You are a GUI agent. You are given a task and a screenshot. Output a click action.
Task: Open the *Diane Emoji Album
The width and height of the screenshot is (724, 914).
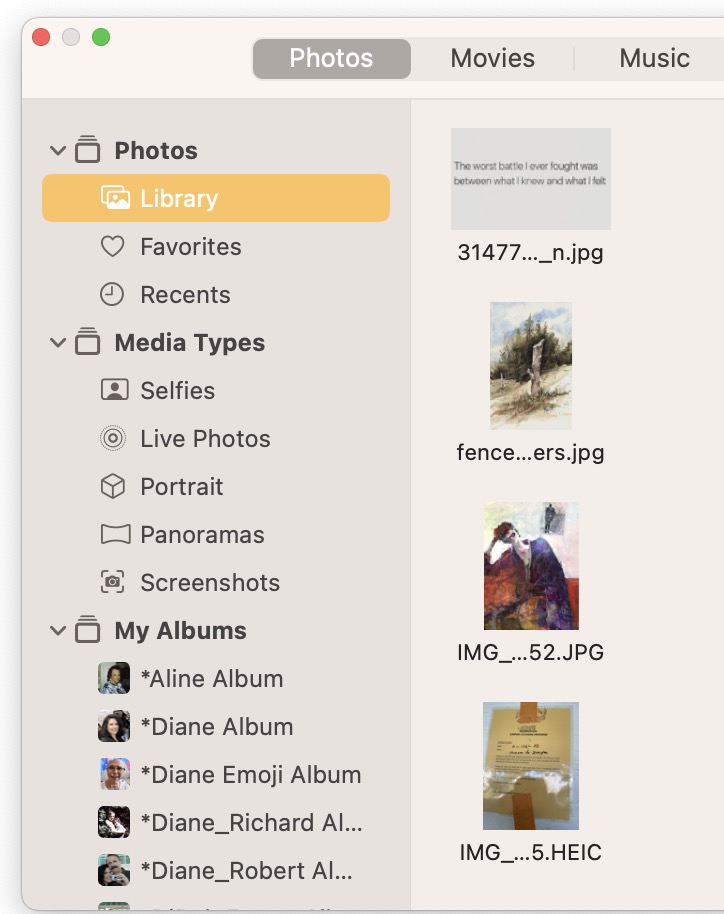pyautogui.click(x=251, y=774)
